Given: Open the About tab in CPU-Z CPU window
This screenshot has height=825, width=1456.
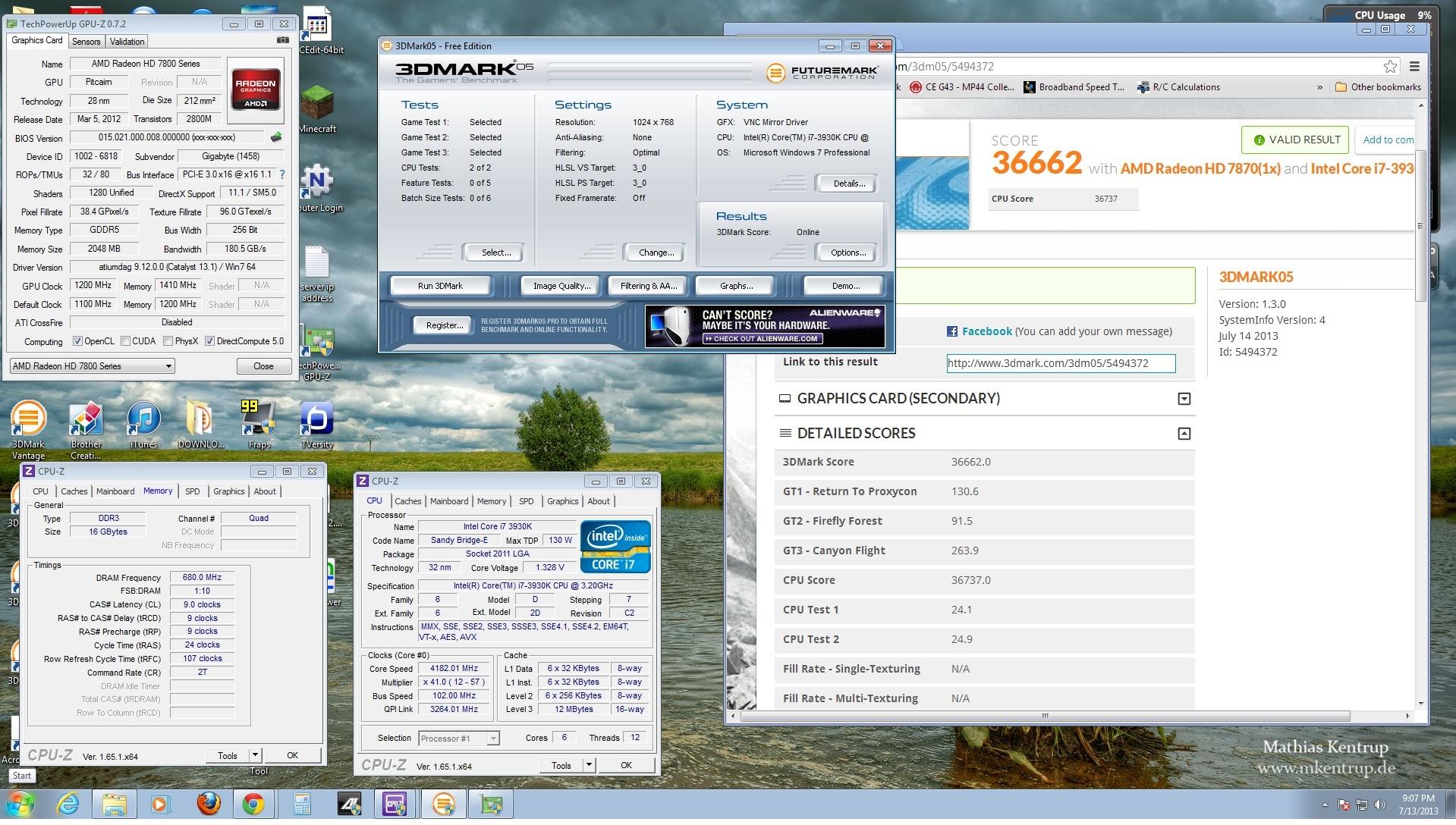Looking at the screenshot, I should (x=599, y=501).
